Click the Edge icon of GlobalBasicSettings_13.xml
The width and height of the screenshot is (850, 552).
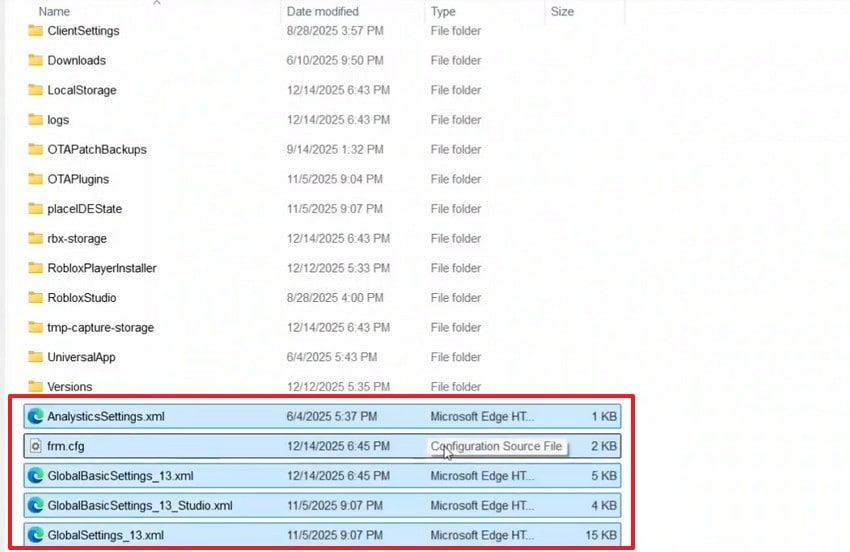click(x=35, y=476)
